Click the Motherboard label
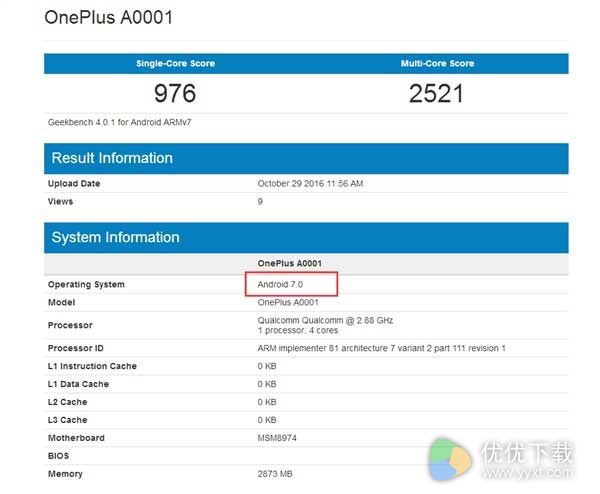 coord(76,438)
